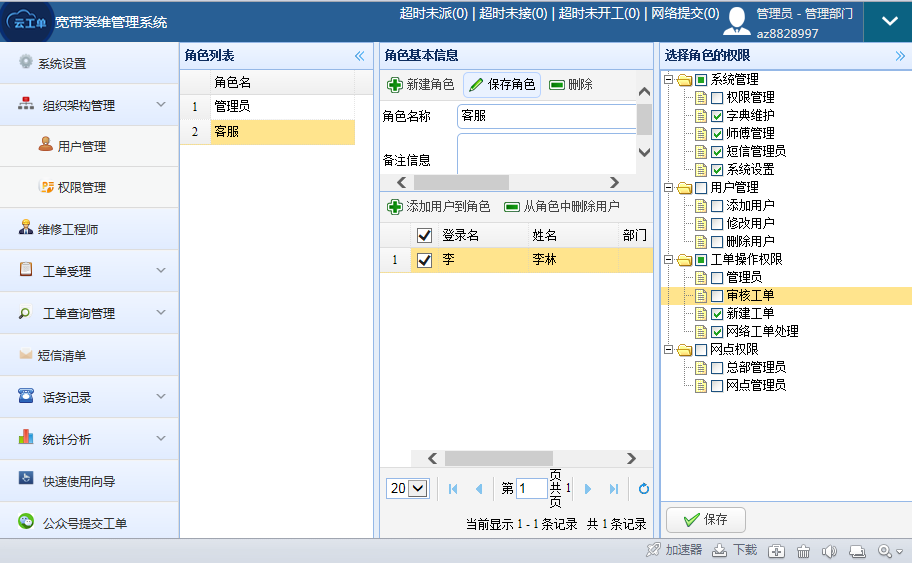Open 用户管理 in the sidebar
912x563 pixels.
tap(81, 146)
